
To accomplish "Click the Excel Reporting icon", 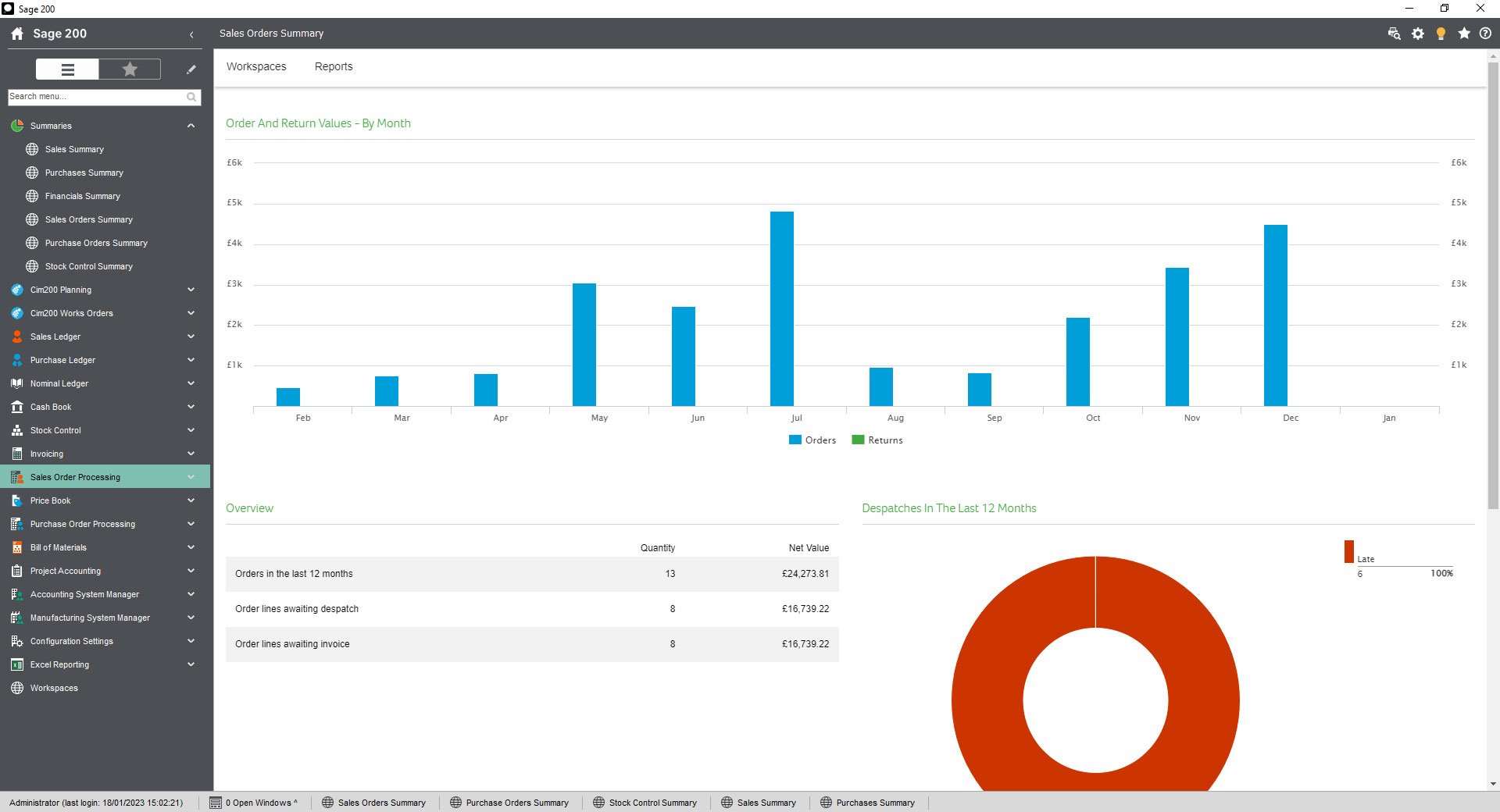I will click(x=16, y=664).
